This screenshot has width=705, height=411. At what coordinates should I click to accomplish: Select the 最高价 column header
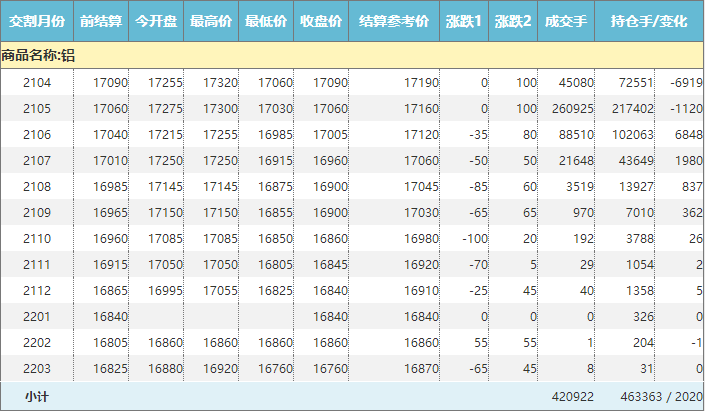[x=211, y=21]
